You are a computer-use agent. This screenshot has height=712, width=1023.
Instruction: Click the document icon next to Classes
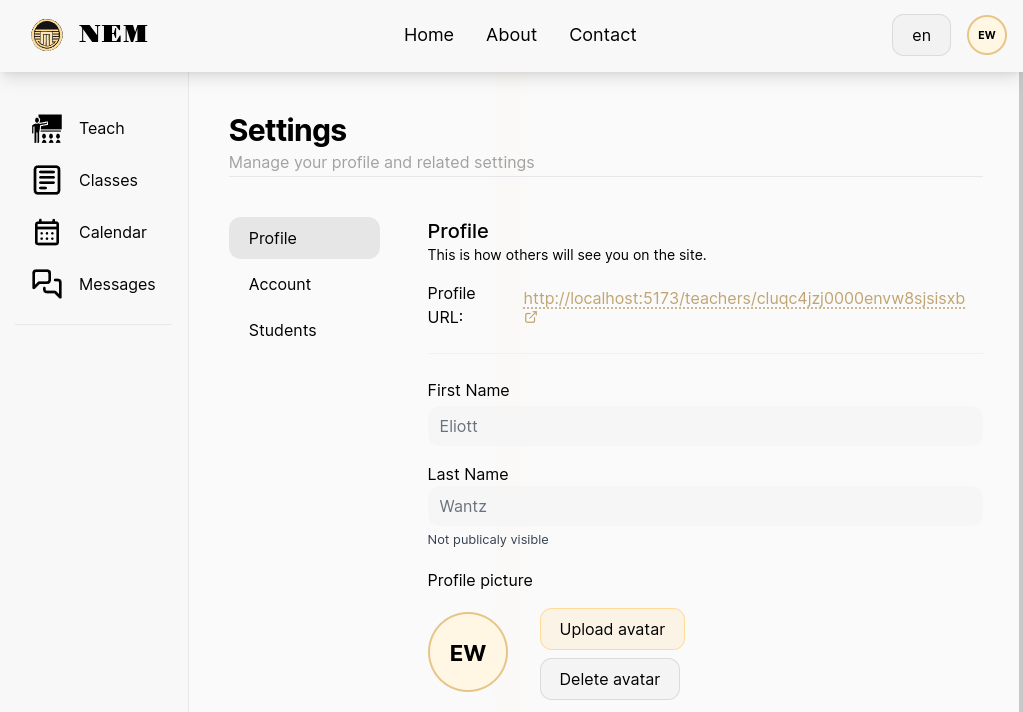(47, 180)
